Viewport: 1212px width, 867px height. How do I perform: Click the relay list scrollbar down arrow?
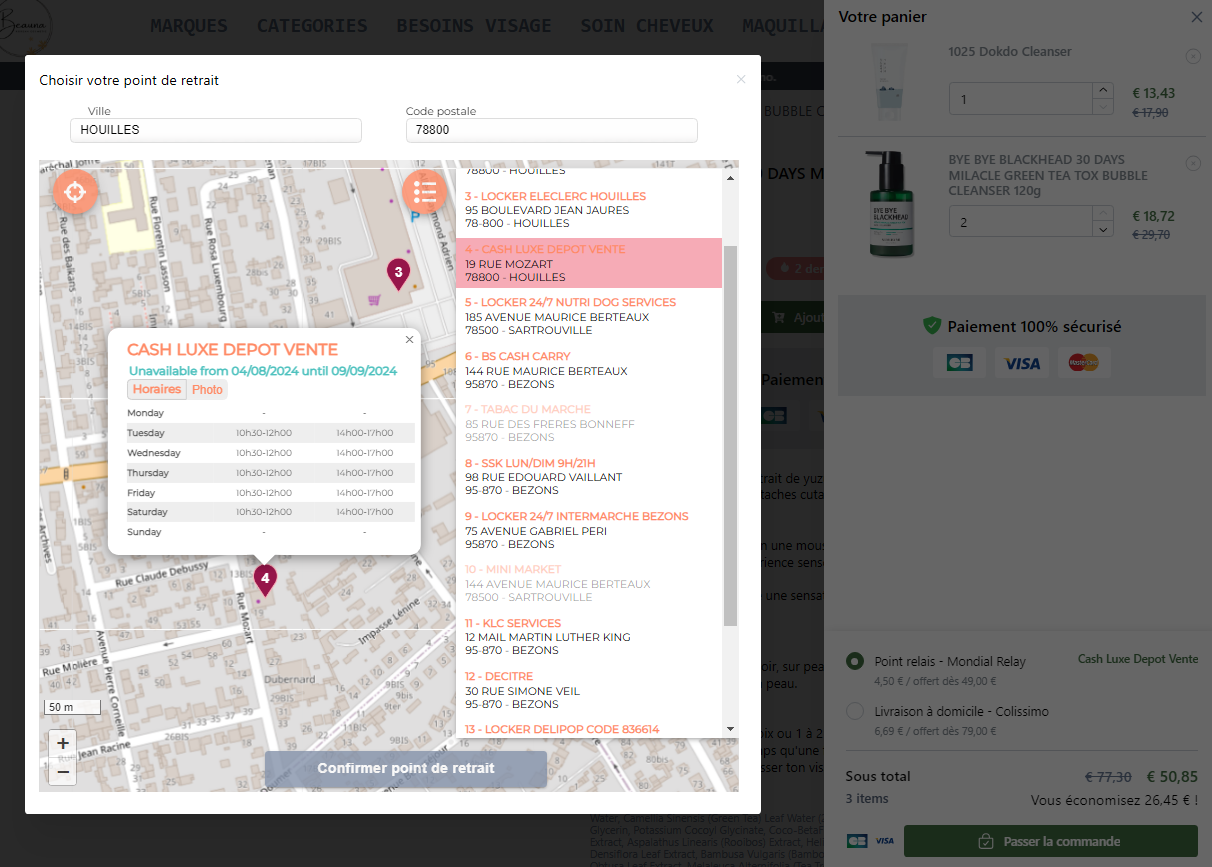tap(730, 729)
